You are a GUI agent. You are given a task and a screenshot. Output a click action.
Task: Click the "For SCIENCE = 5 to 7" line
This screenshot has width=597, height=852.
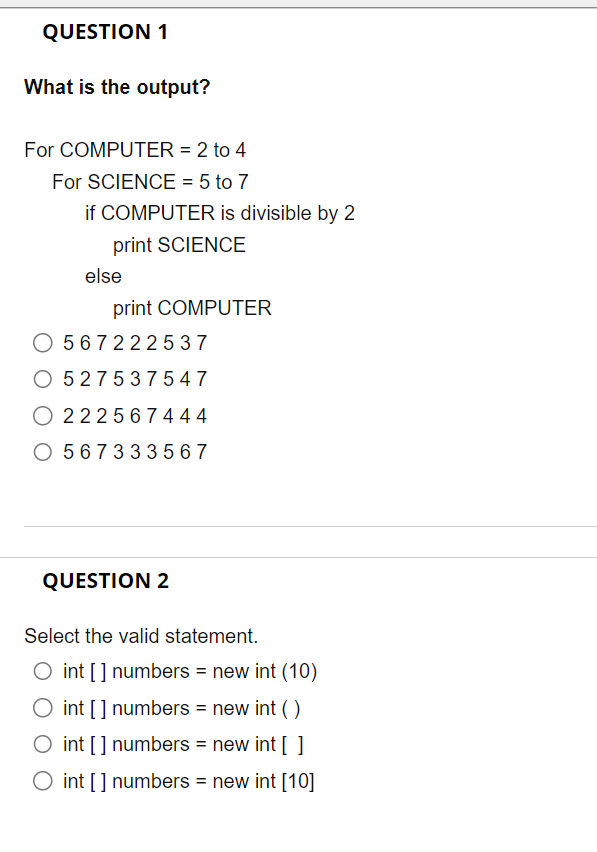tap(150, 182)
